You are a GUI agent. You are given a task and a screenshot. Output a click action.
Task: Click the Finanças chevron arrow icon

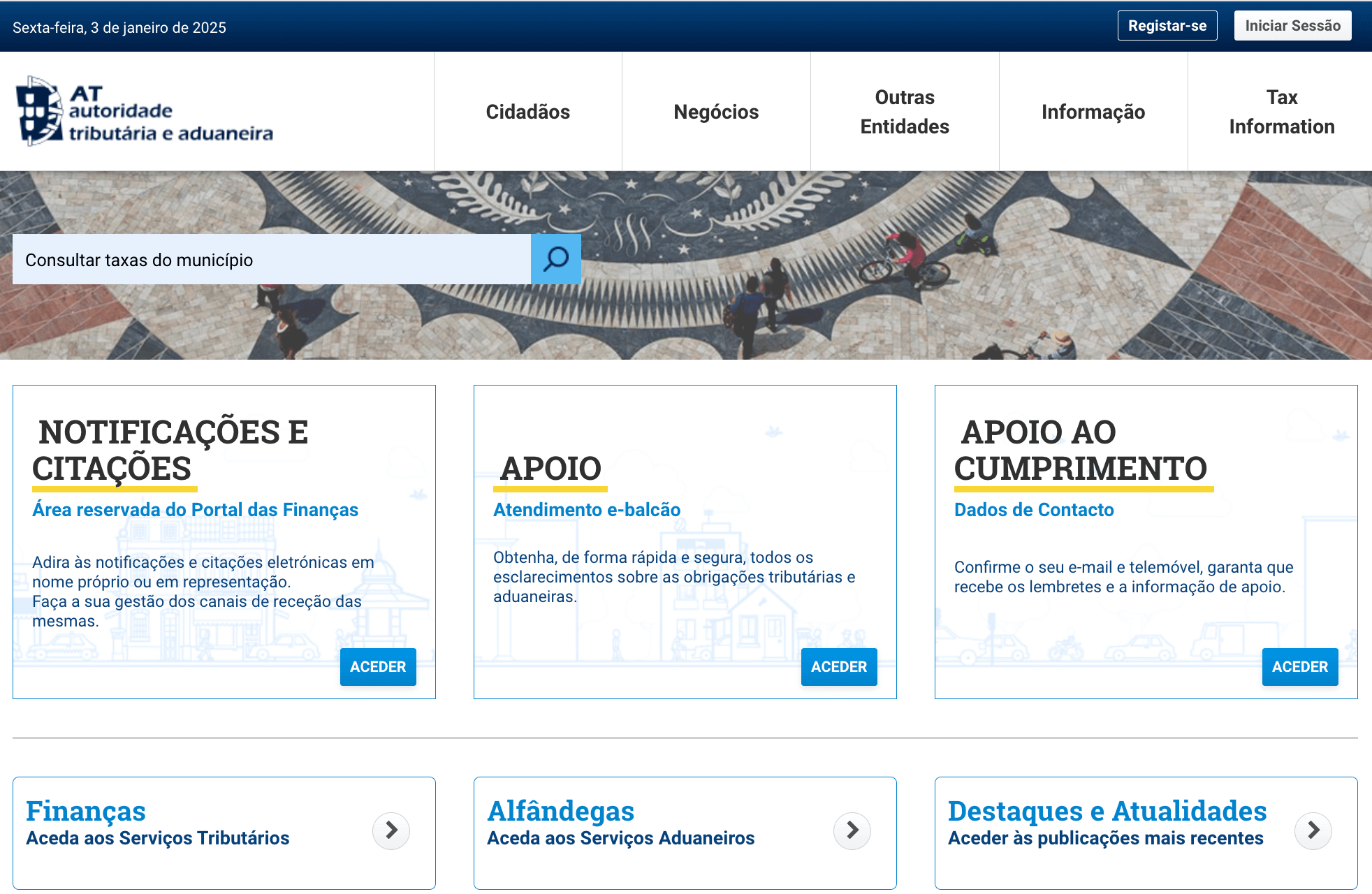[x=391, y=830]
